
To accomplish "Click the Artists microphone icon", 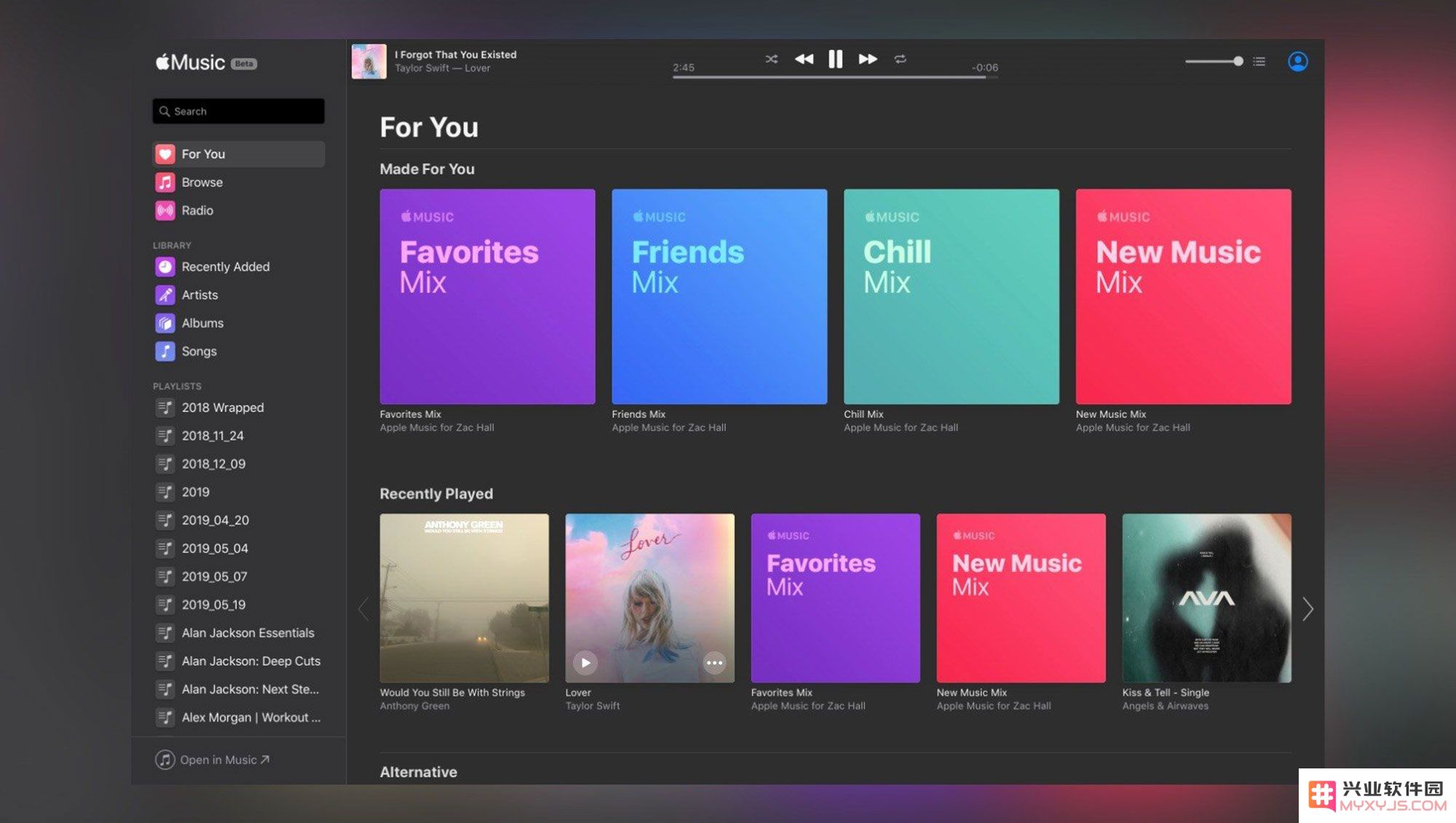I will [x=165, y=295].
